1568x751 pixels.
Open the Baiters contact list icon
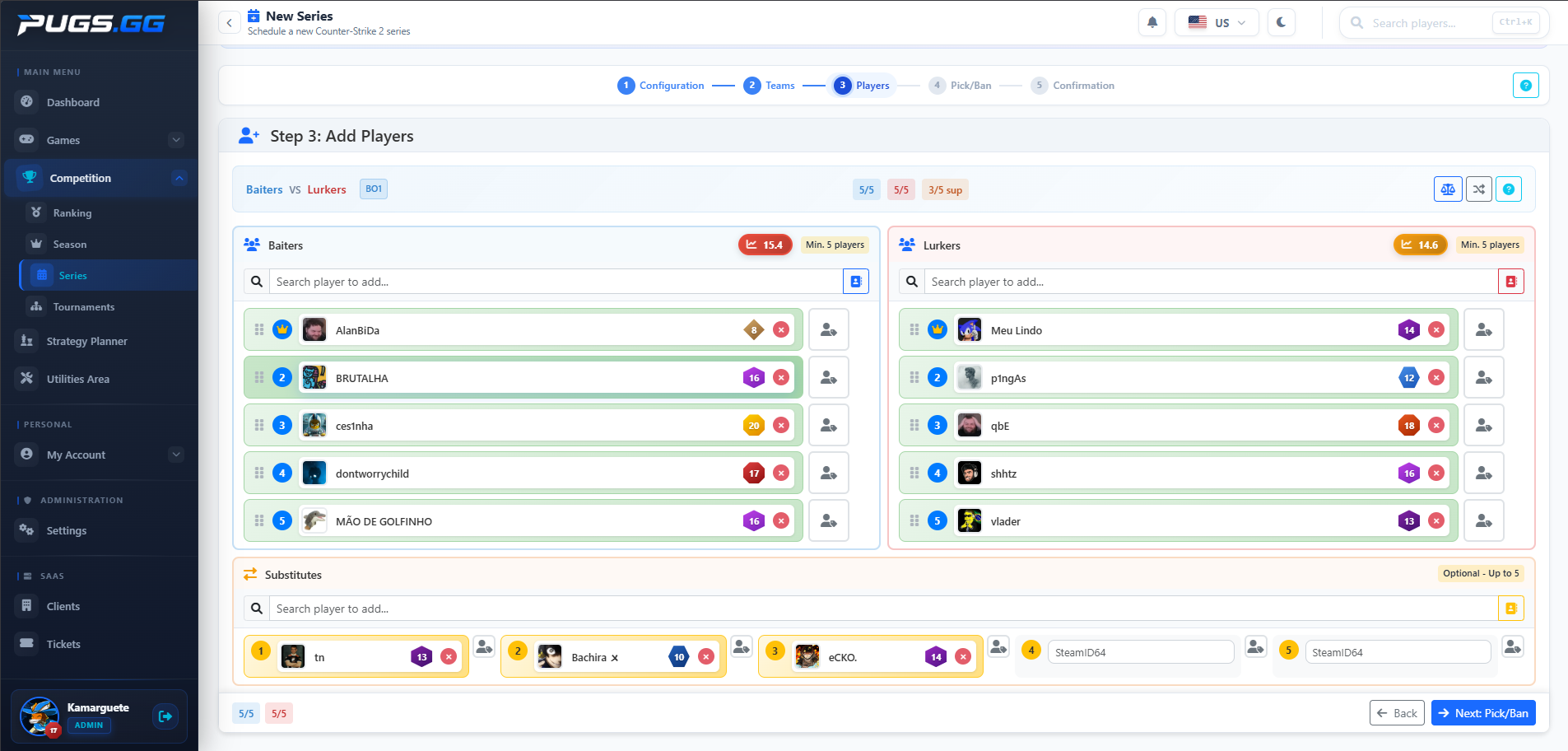[x=856, y=282]
